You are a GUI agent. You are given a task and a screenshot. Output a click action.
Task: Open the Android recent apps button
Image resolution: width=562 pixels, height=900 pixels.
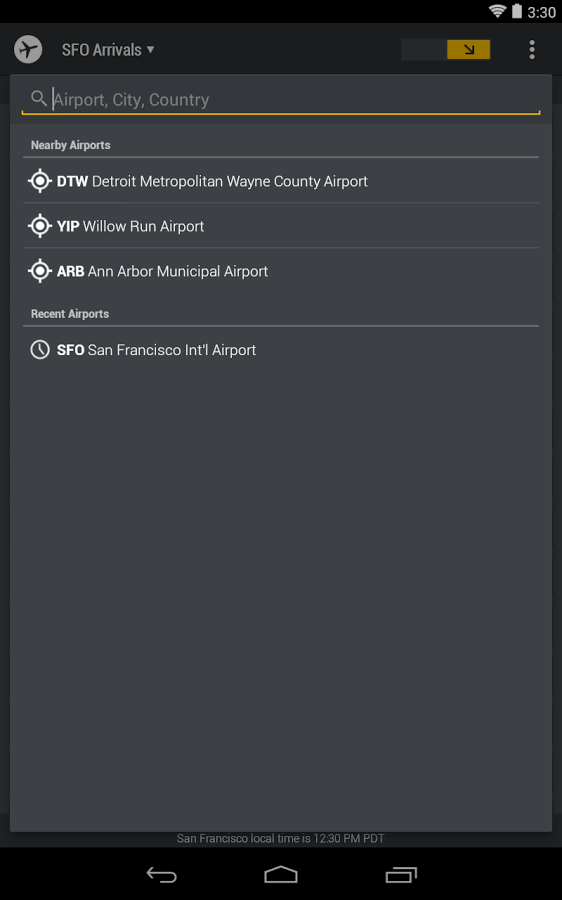401,875
